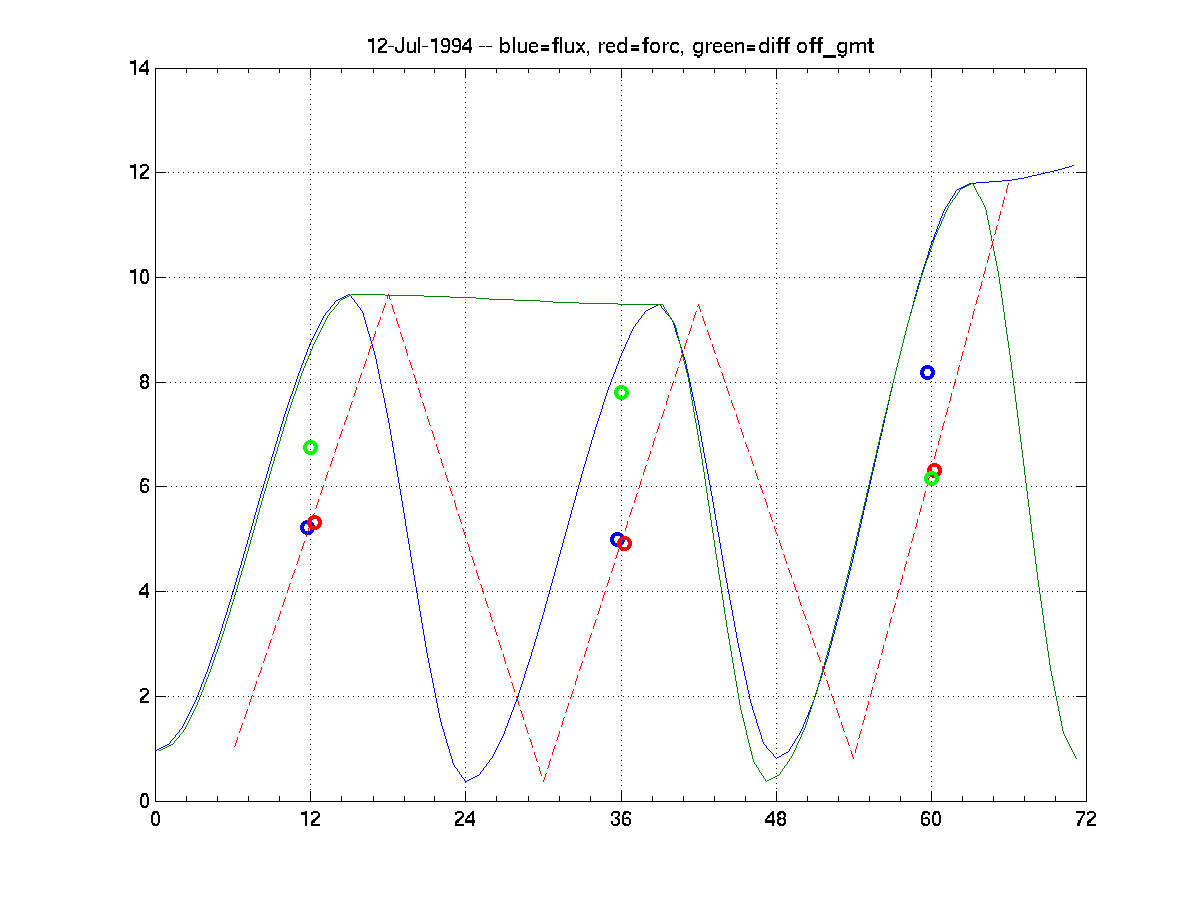Viewport: 1200px width, 900px height.
Task: Pick the red circle marker near x=60
Action: click(x=934, y=470)
